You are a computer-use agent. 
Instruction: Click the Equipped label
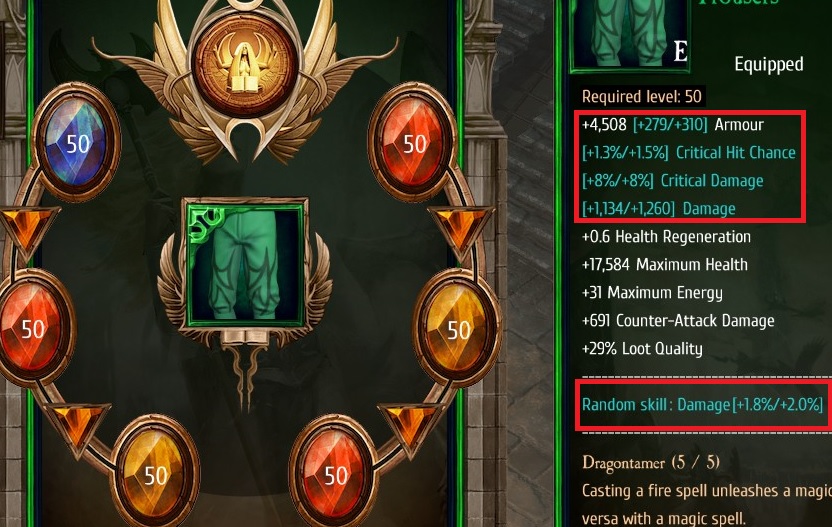[x=768, y=65]
